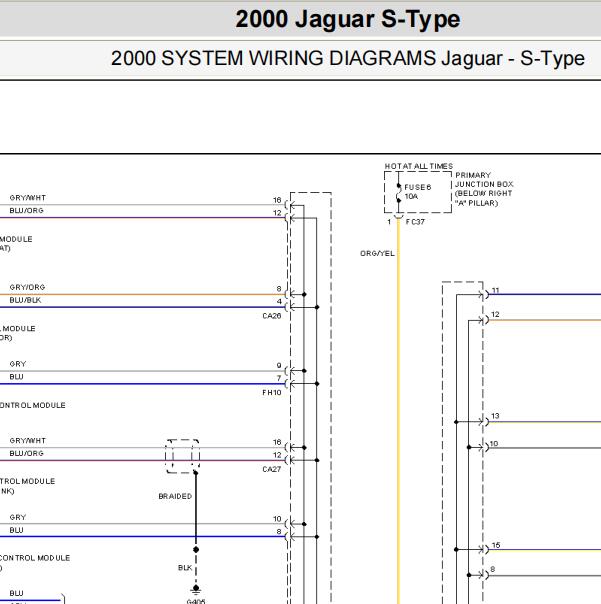
Task: Click the "FC37" connector label
Action: point(415,222)
